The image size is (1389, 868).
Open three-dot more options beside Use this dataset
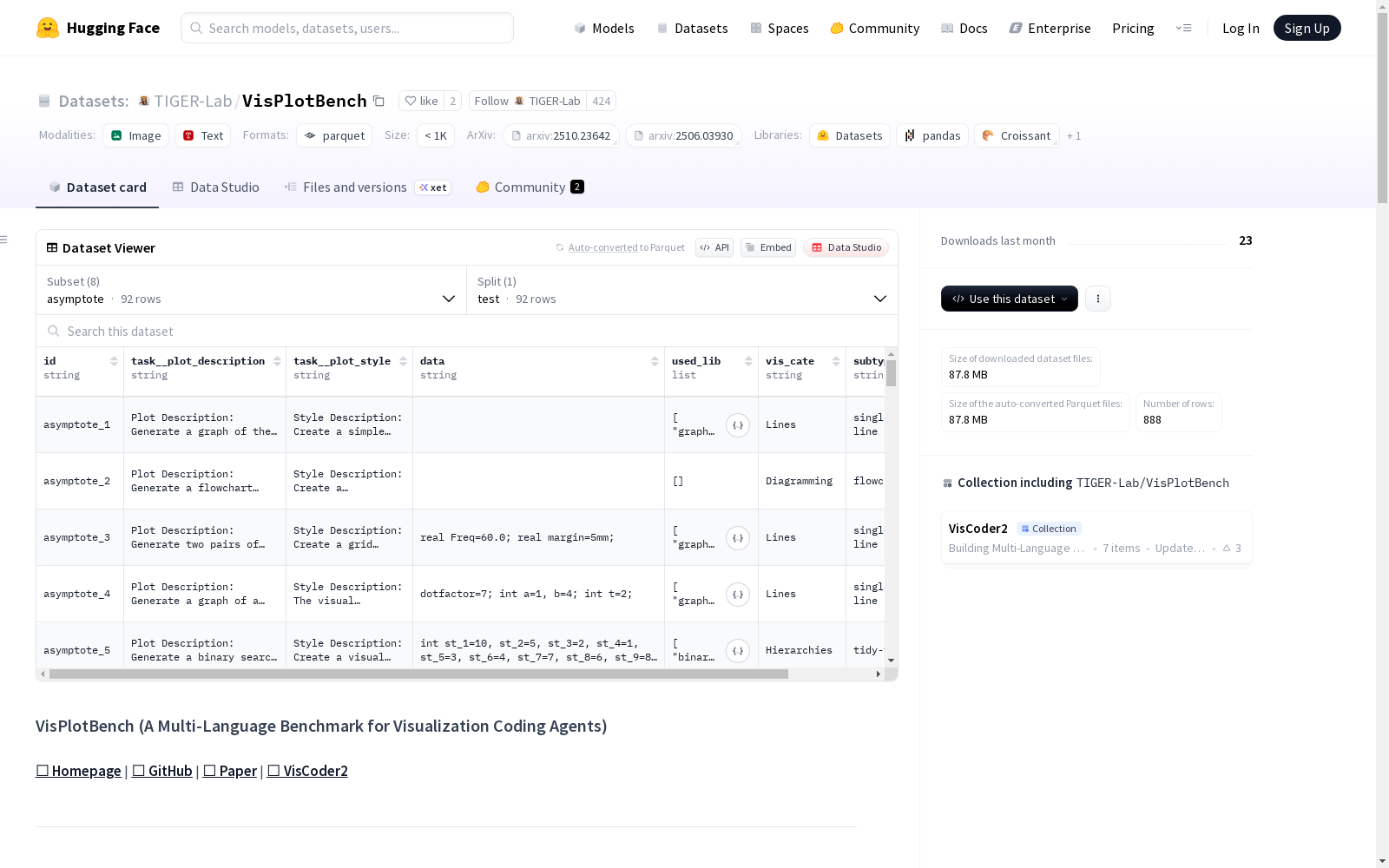coord(1098,299)
